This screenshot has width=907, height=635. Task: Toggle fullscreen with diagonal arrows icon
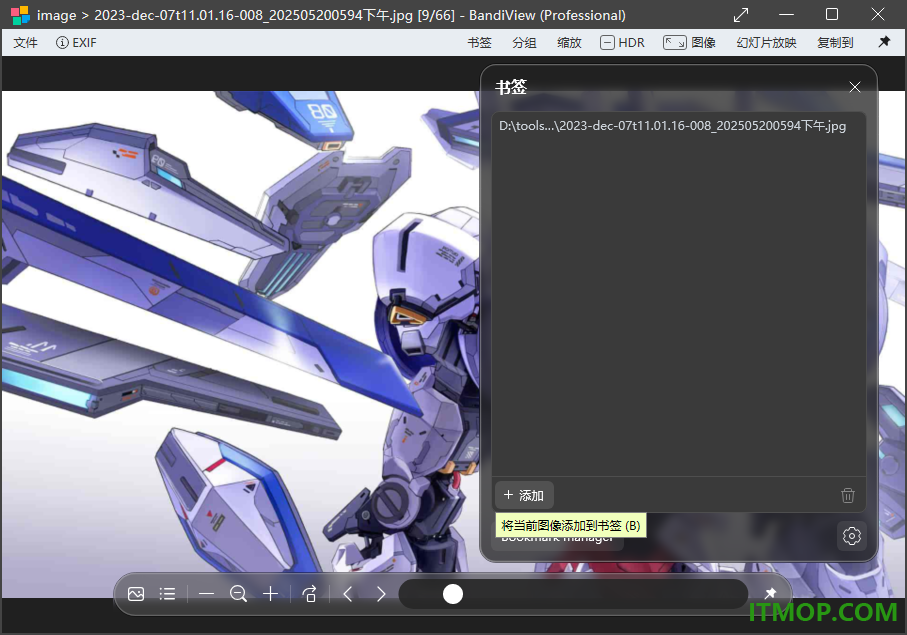pyautogui.click(x=741, y=15)
